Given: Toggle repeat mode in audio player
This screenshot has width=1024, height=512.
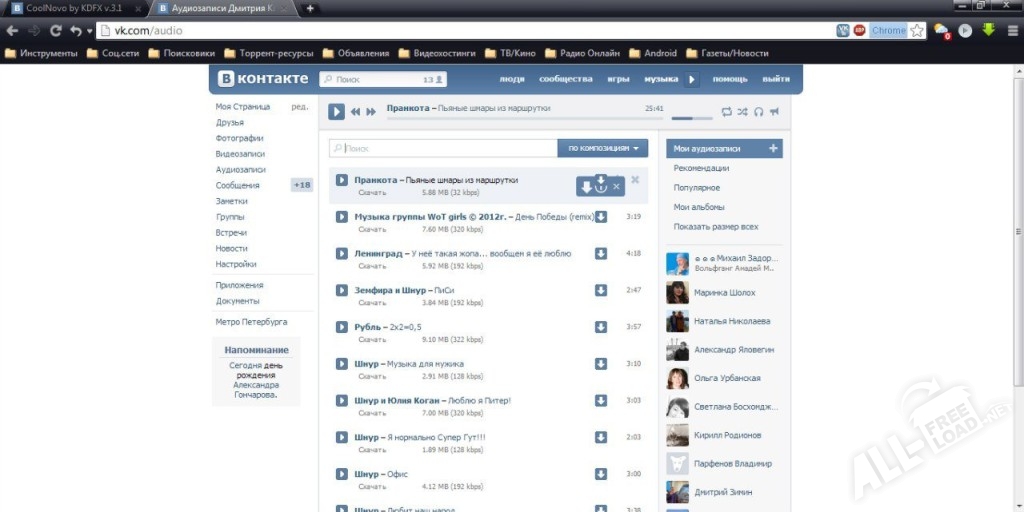Looking at the screenshot, I should point(726,112).
